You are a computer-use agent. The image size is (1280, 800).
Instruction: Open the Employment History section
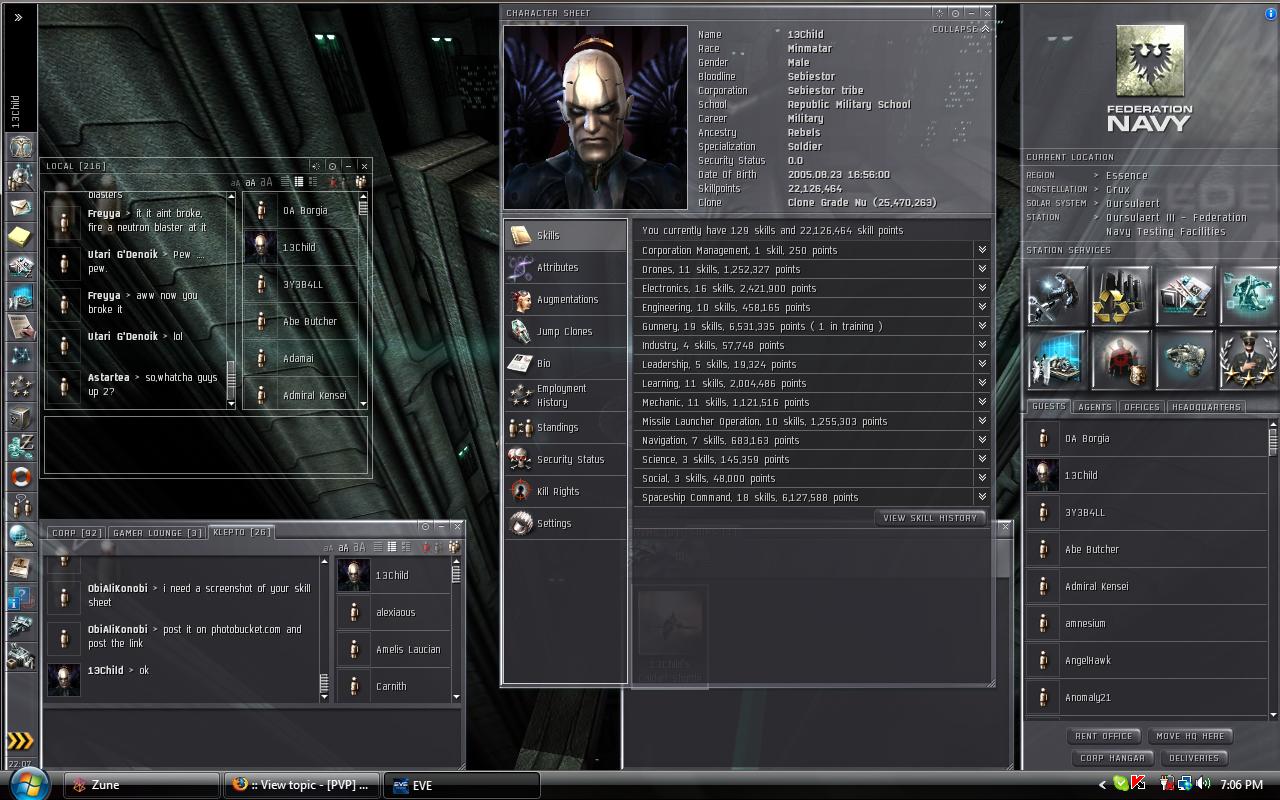point(566,395)
